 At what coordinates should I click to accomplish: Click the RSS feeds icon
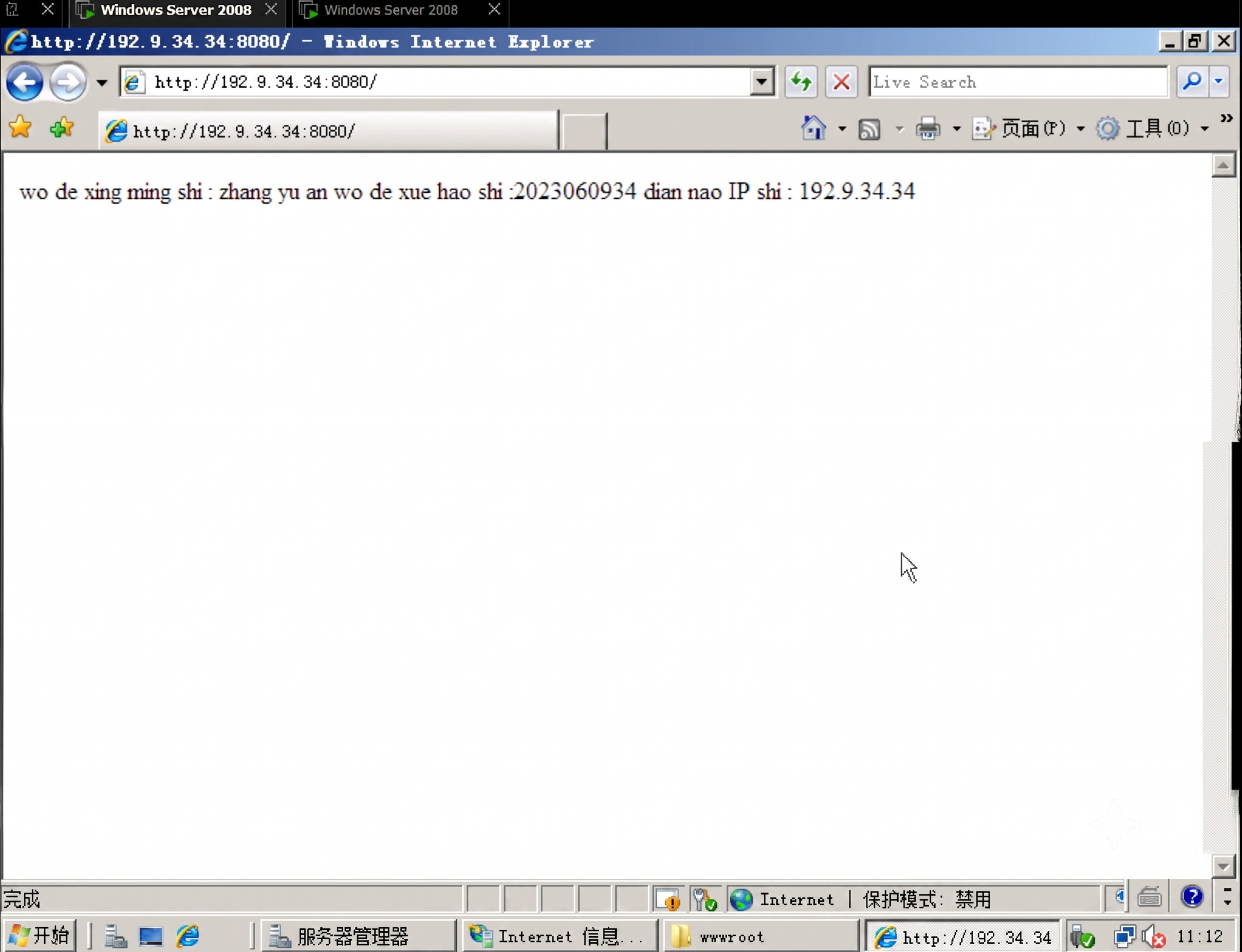coord(870,129)
